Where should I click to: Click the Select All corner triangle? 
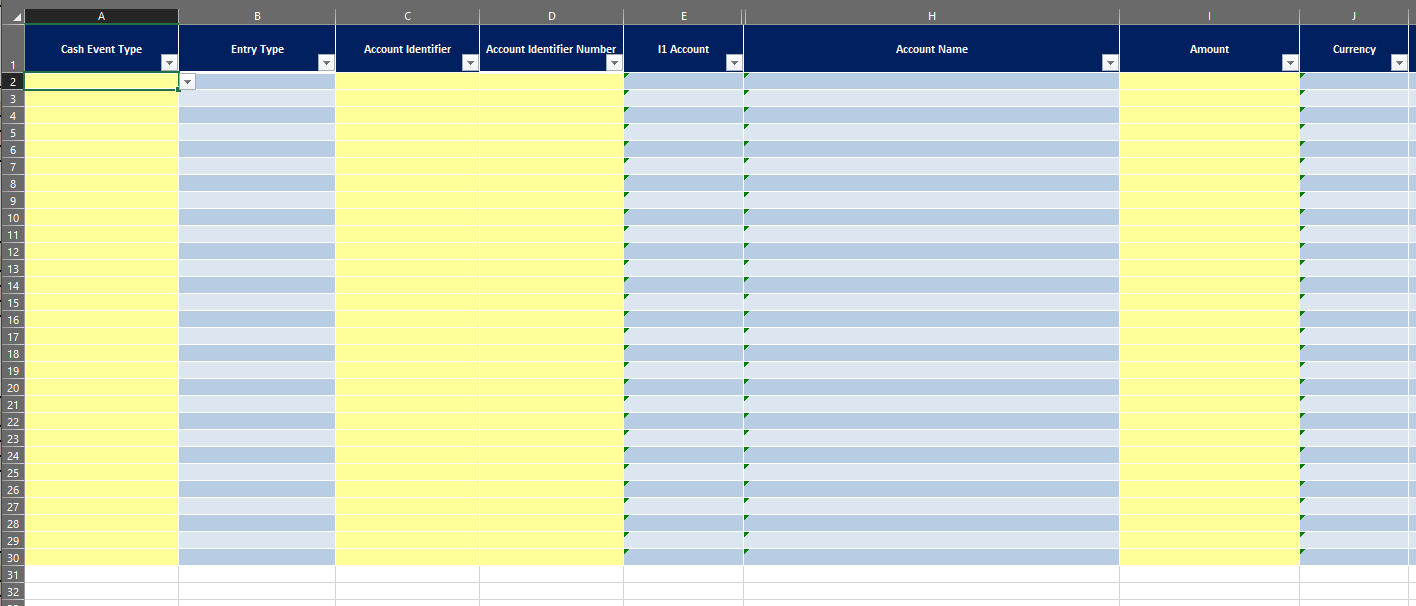12,17
